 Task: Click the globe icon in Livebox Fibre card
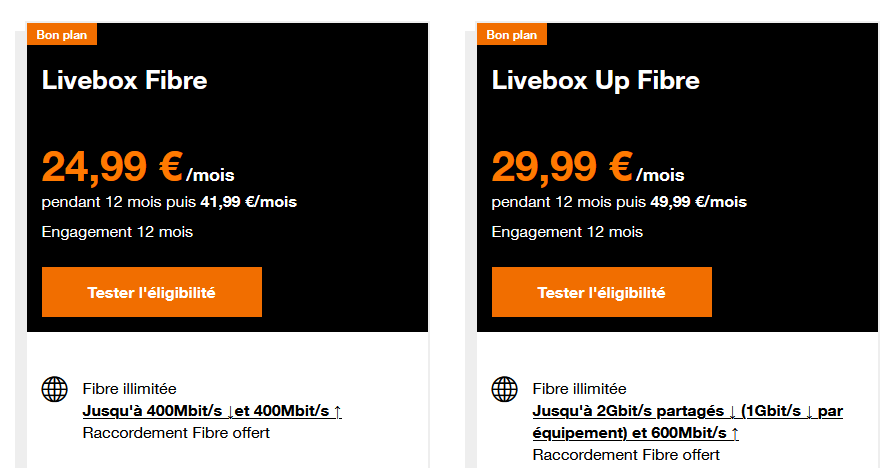tap(55, 389)
